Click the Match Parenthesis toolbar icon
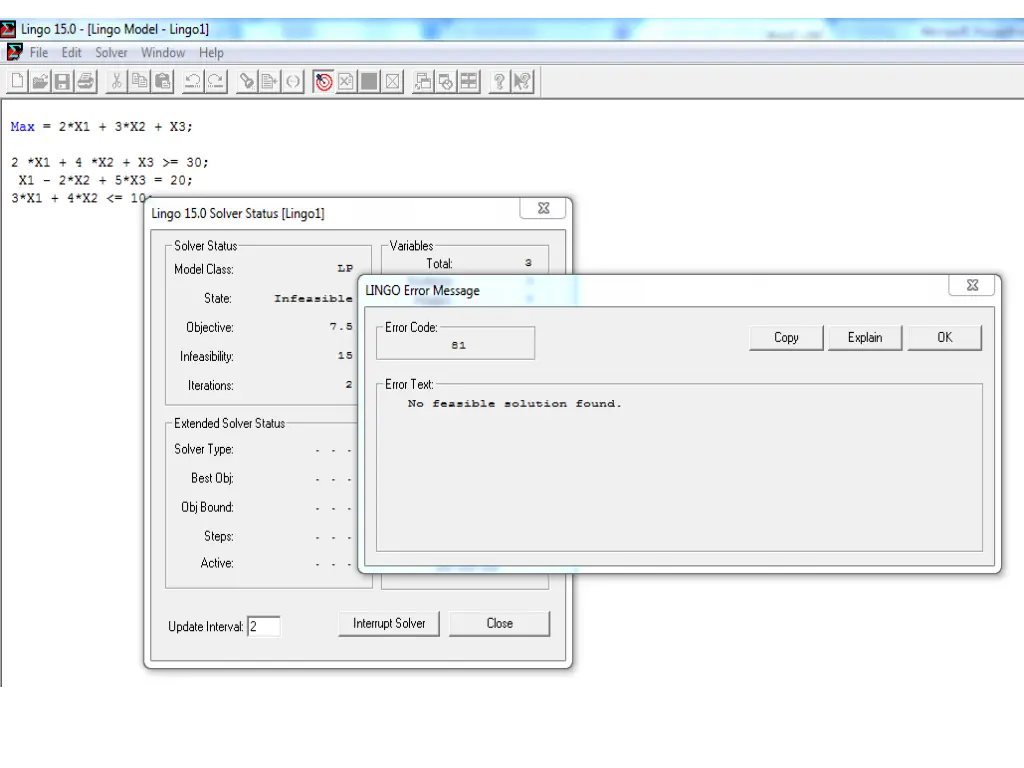 point(293,82)
